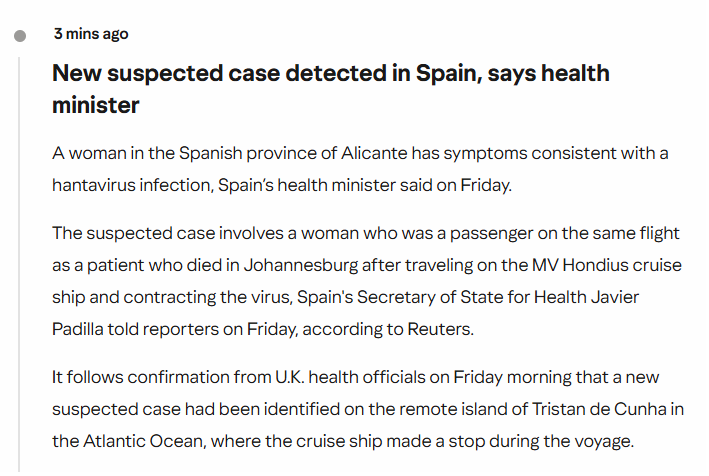Click the 'Reuters' source mention
709x476 pixels.
point(439,329)
